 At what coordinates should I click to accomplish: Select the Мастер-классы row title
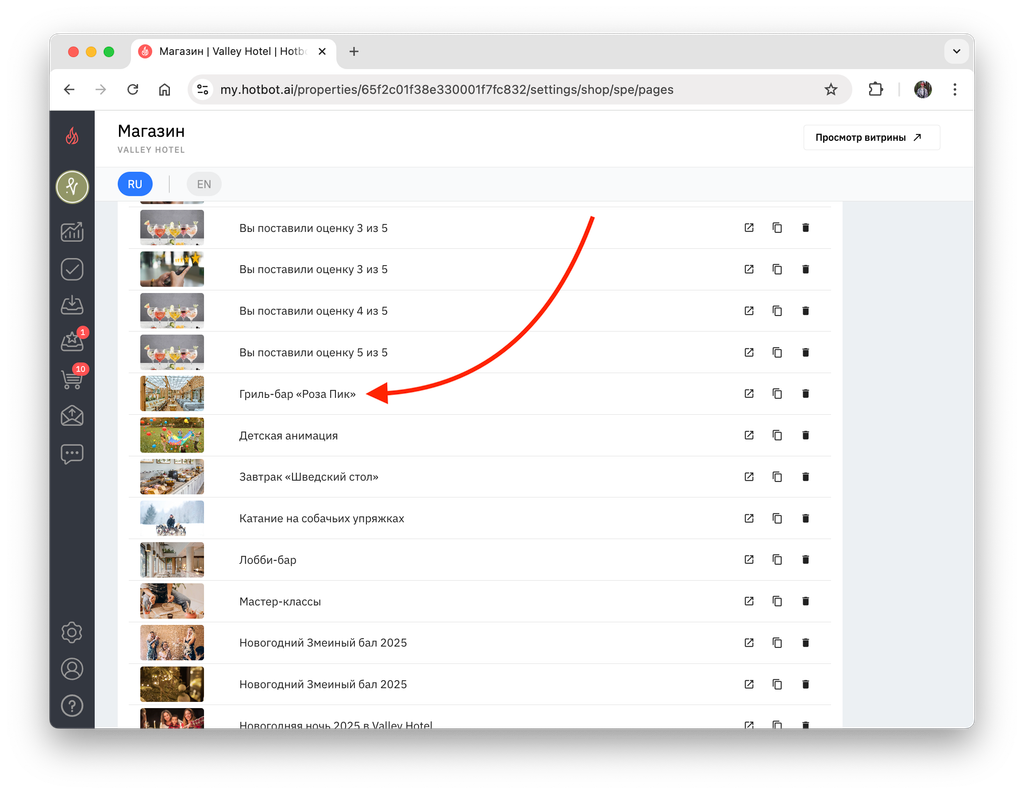click(x=280, y=601)
